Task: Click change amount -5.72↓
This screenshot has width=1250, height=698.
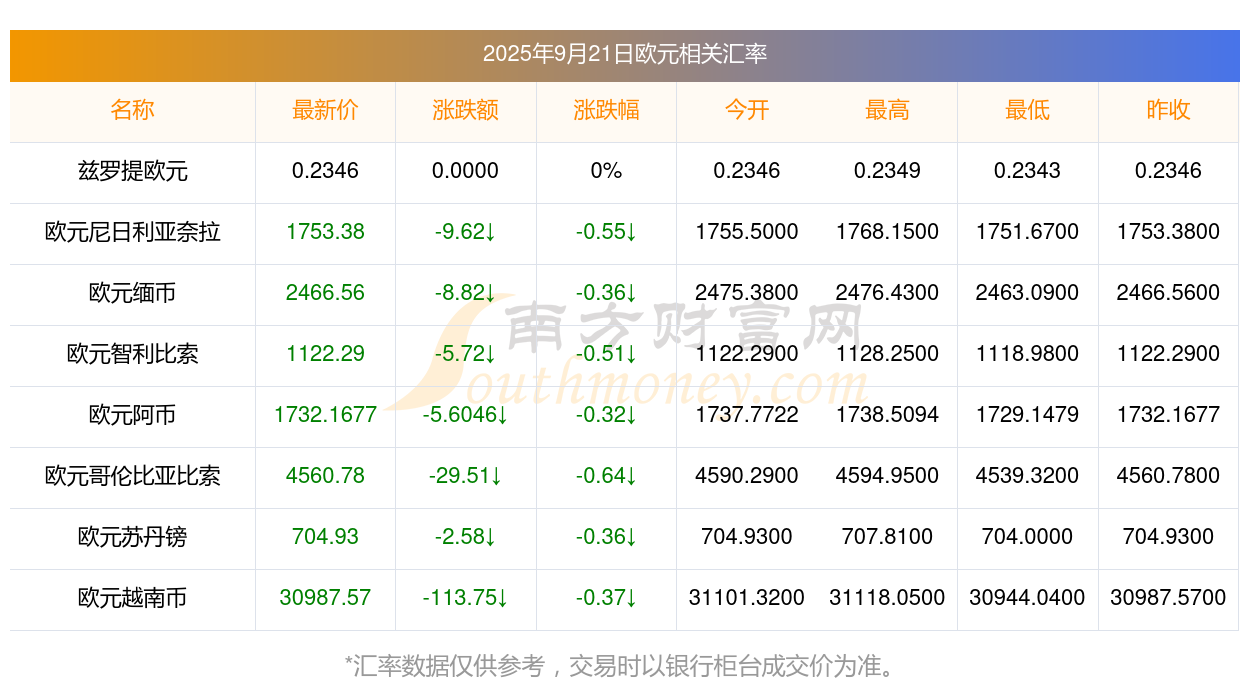Action: click(x=465, y=354)
